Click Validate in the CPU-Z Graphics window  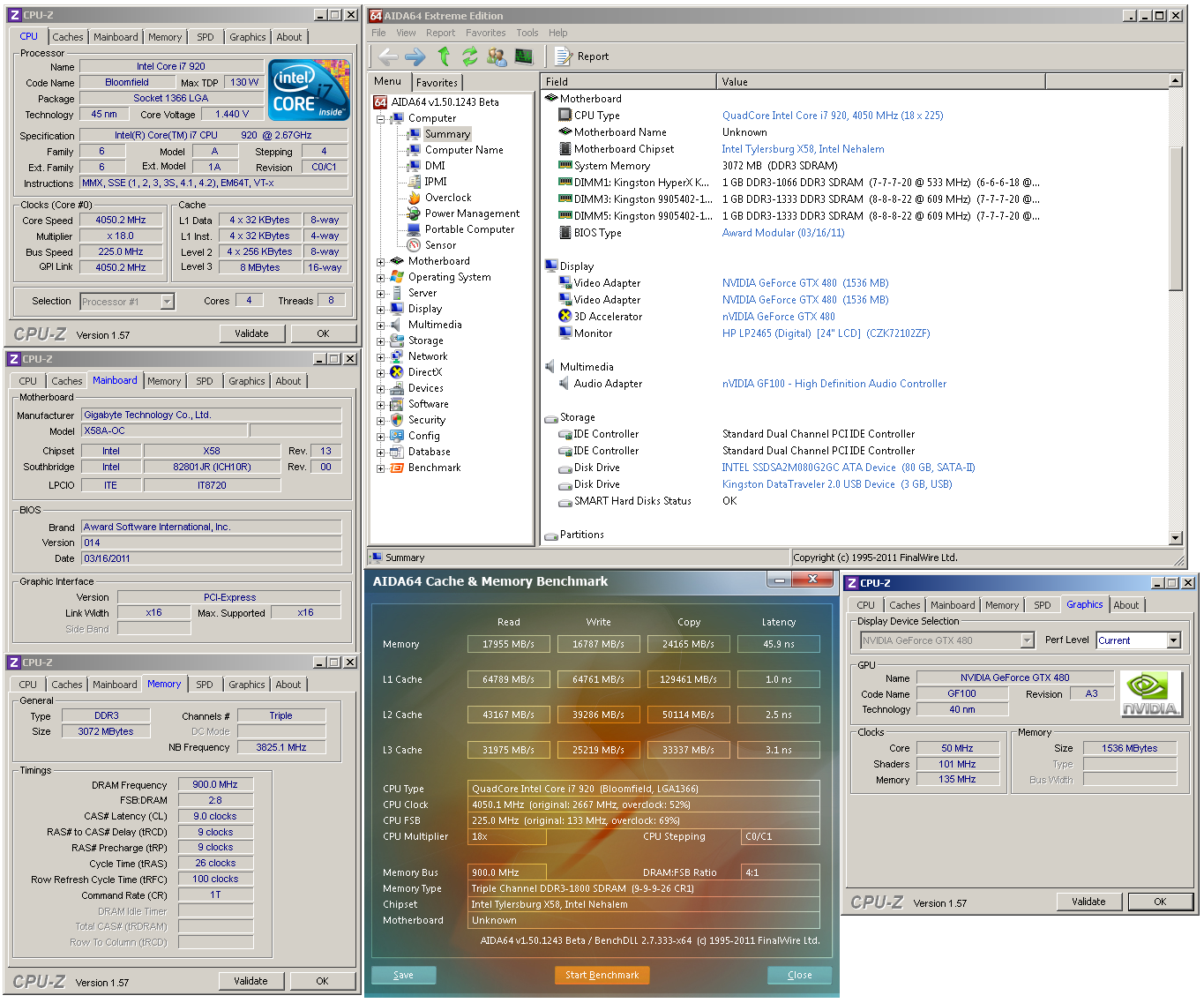coord(1088,902)
